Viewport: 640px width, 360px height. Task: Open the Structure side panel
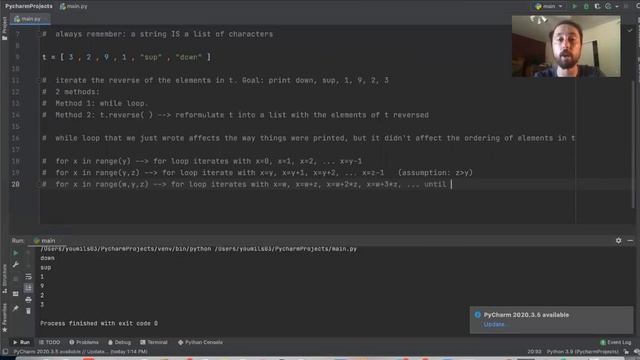coord(4,278)
